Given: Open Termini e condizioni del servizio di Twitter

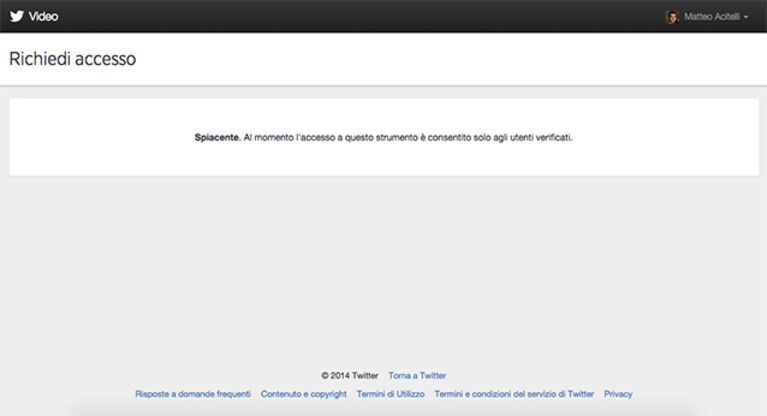Looking at the screenshot, I should point(514,394).
